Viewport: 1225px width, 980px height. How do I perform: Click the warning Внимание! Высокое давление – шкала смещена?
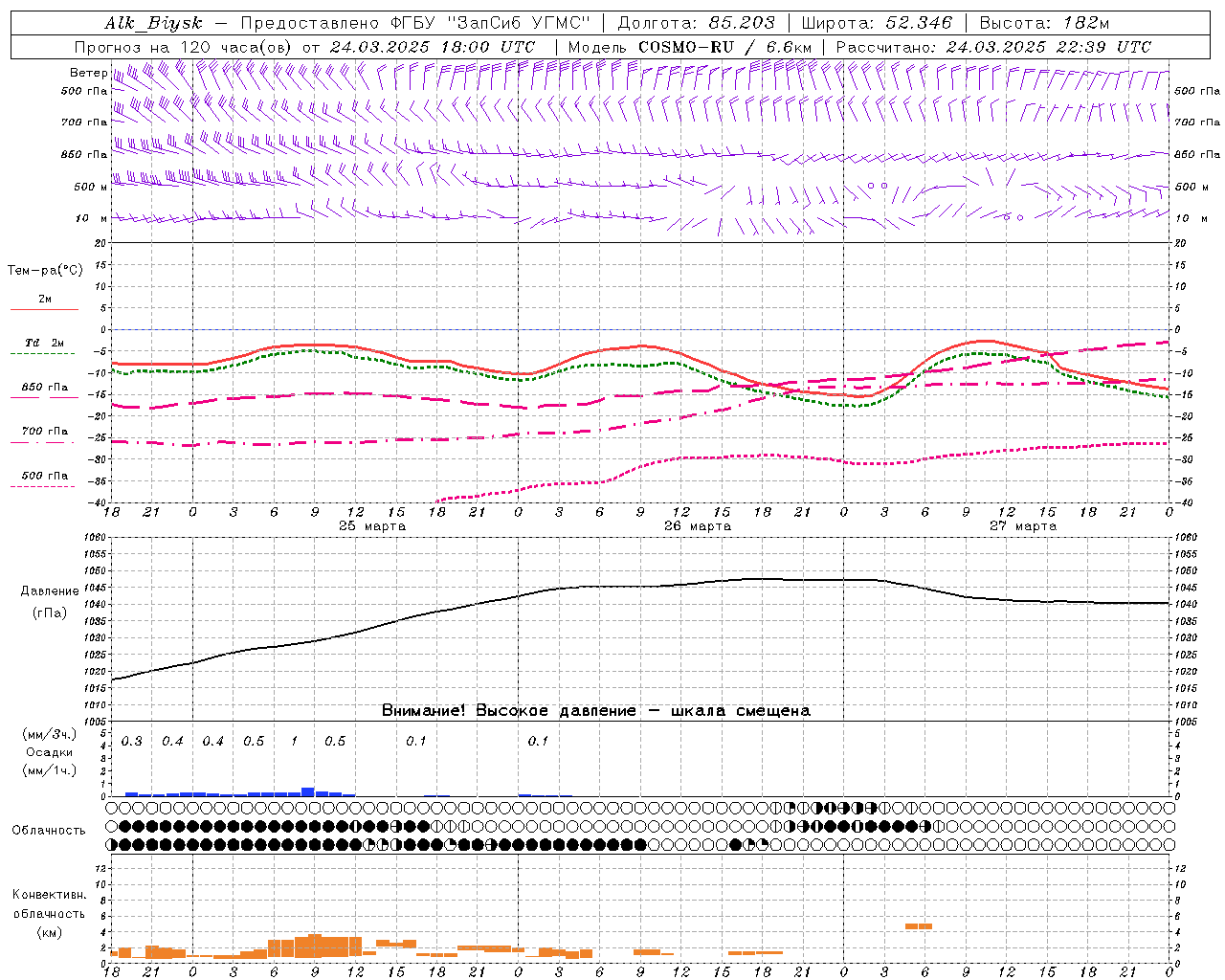click(595, 711)
